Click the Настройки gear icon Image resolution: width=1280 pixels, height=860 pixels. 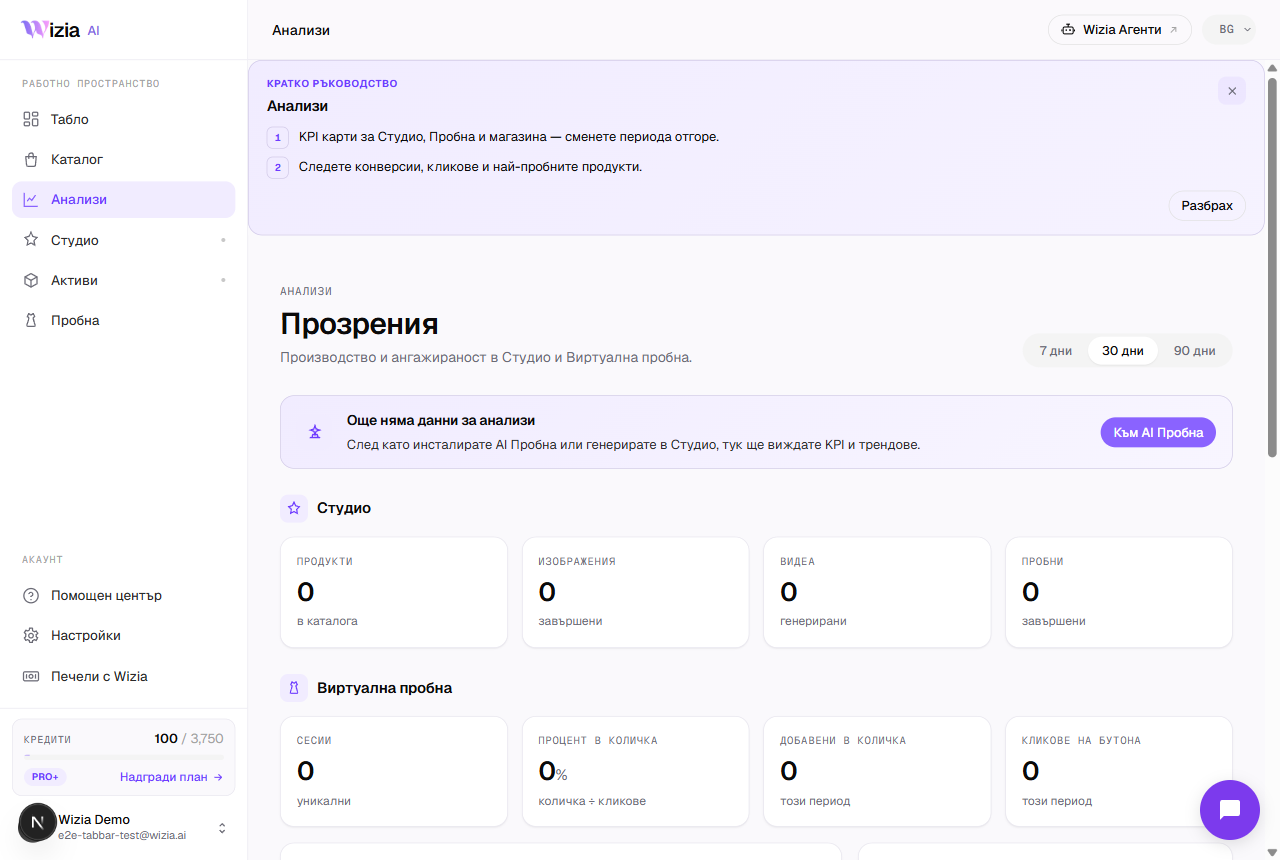[31, 635]
